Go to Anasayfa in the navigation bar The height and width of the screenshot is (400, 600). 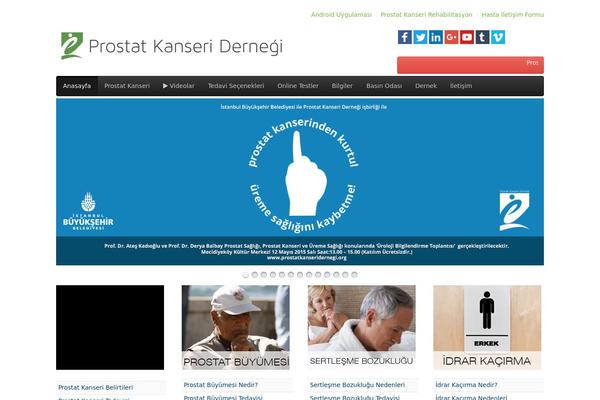(x=77, y=86)
